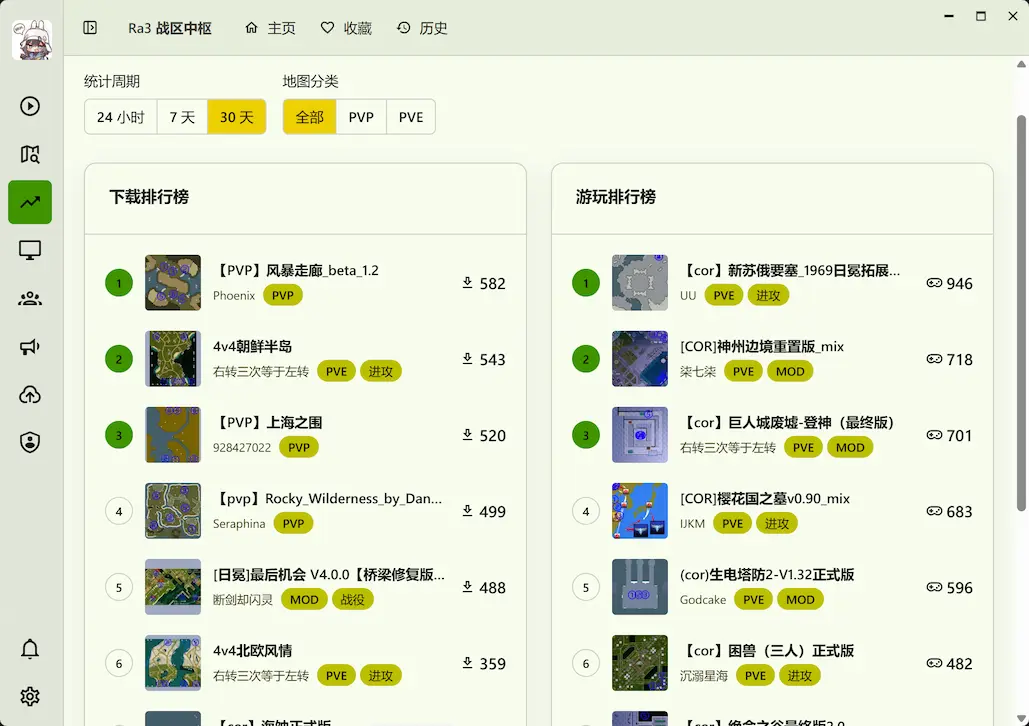
Task: Click PVP tag under 风暴走廊_beta_1.2
Action: pos(283,295)
